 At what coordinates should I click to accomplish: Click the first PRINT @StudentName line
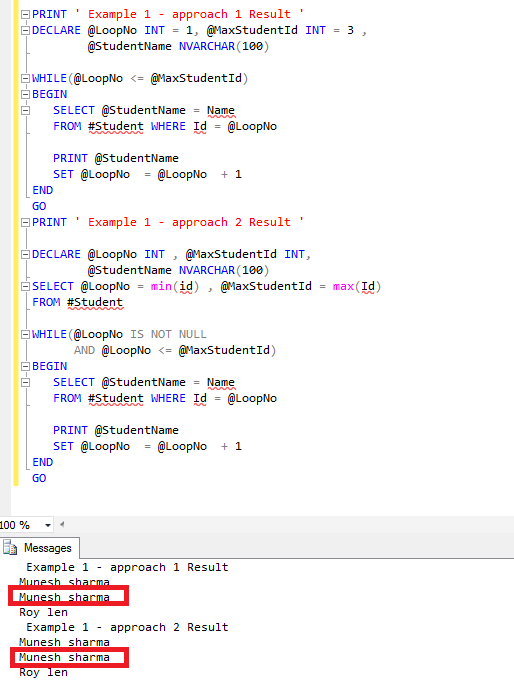click(116, 158)
